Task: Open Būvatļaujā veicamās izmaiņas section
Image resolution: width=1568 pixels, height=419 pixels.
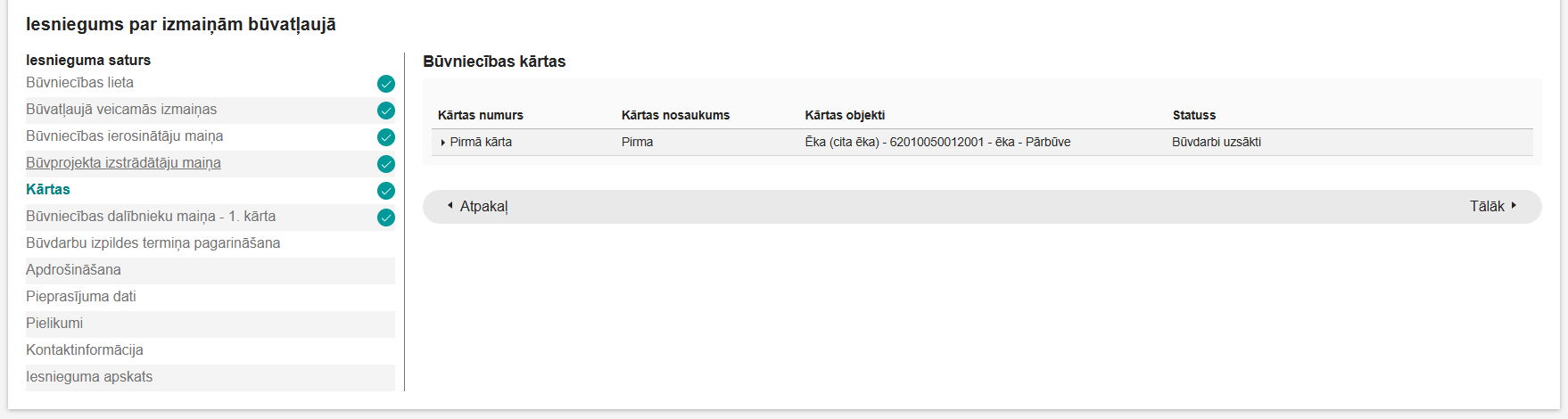Action: click(121, 110)
